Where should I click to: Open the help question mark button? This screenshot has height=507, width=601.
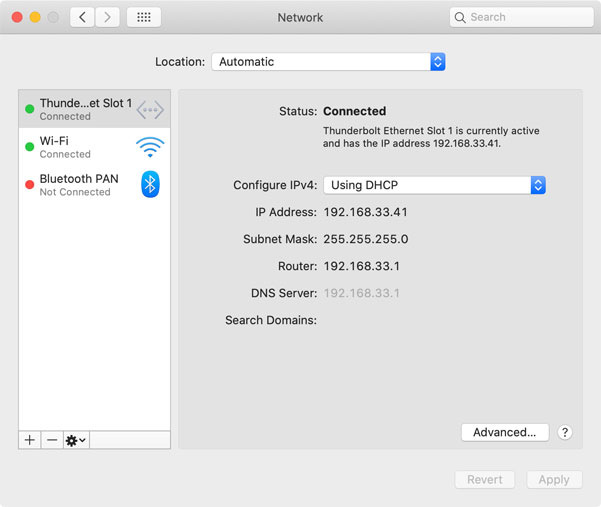coord(565,432)
